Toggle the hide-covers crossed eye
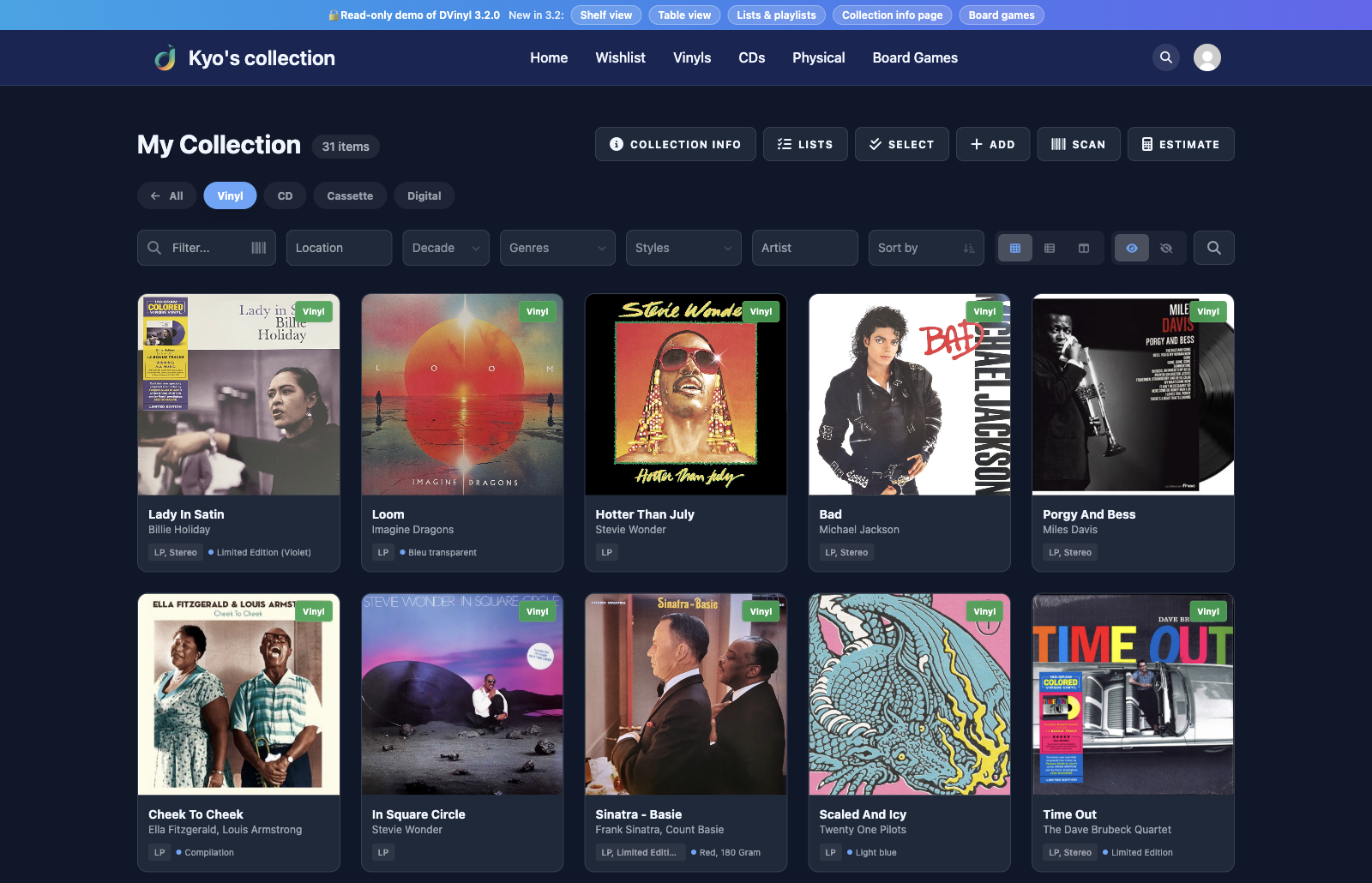This screenshot has width=1372, height=883. [x=1166, y=248]
